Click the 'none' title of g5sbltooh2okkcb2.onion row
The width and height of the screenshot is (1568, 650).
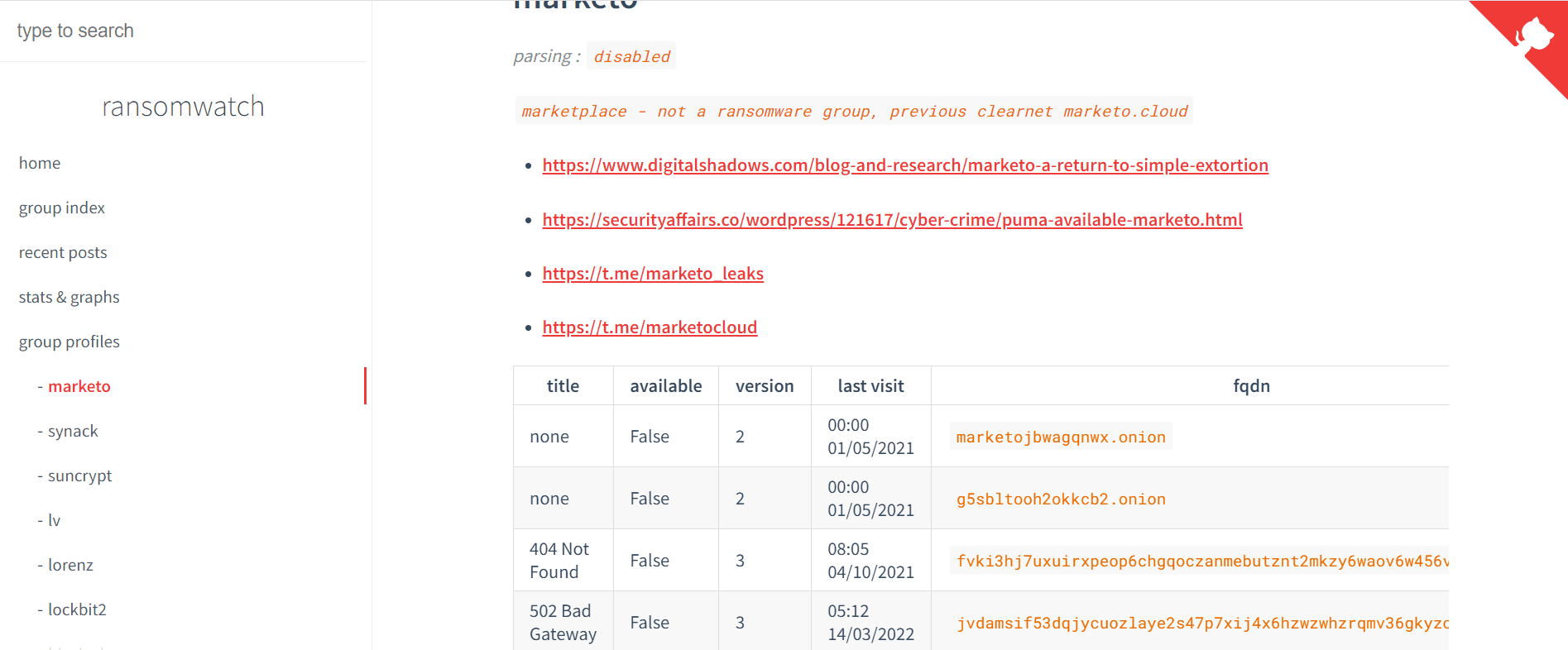(x=549, y=499)
